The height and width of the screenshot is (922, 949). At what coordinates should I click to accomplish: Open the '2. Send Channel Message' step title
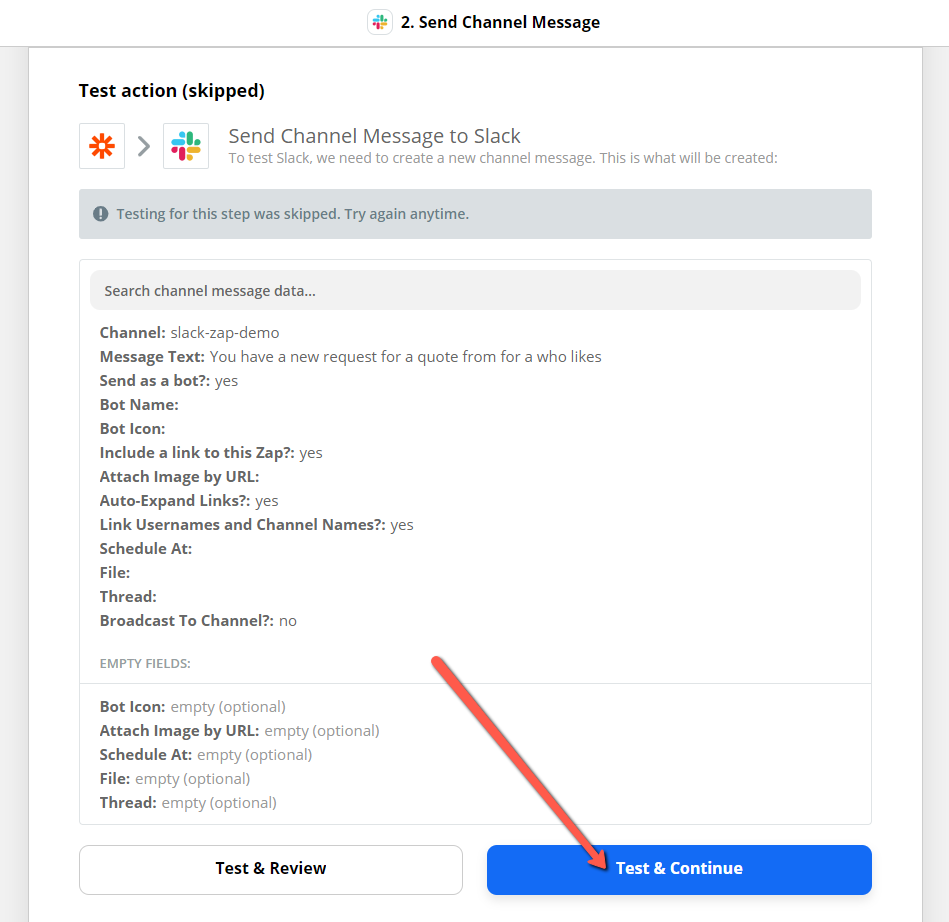point(500,22)
